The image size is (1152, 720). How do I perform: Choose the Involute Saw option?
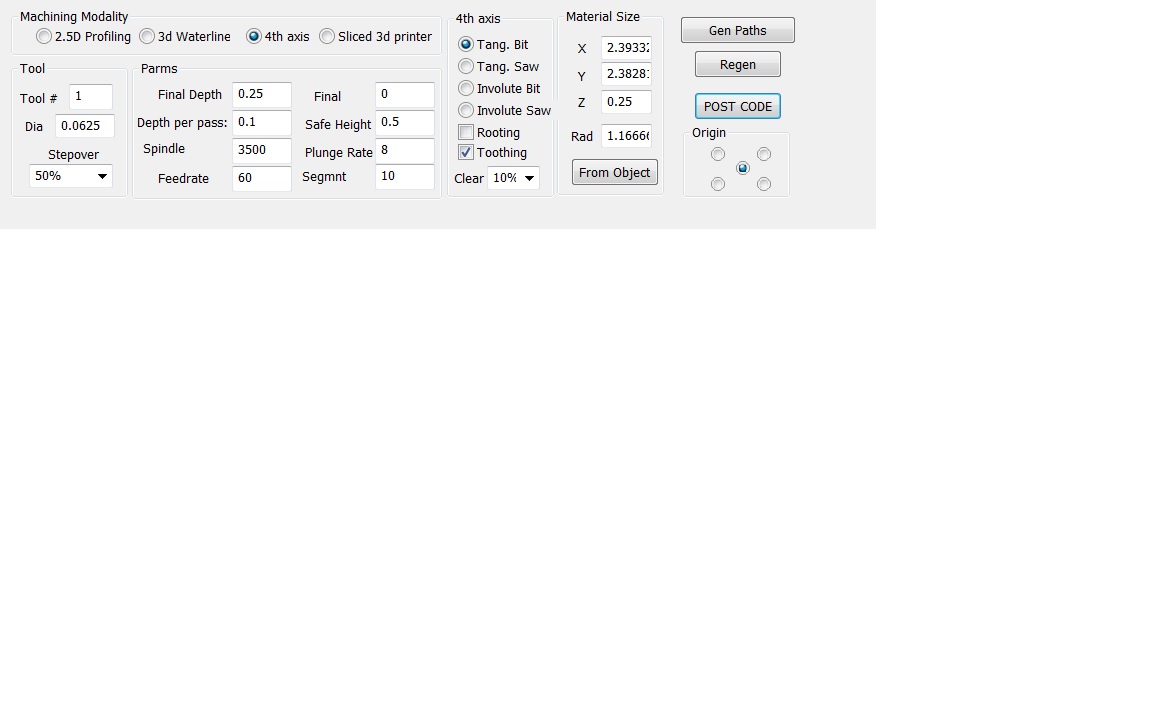[466, 111]
